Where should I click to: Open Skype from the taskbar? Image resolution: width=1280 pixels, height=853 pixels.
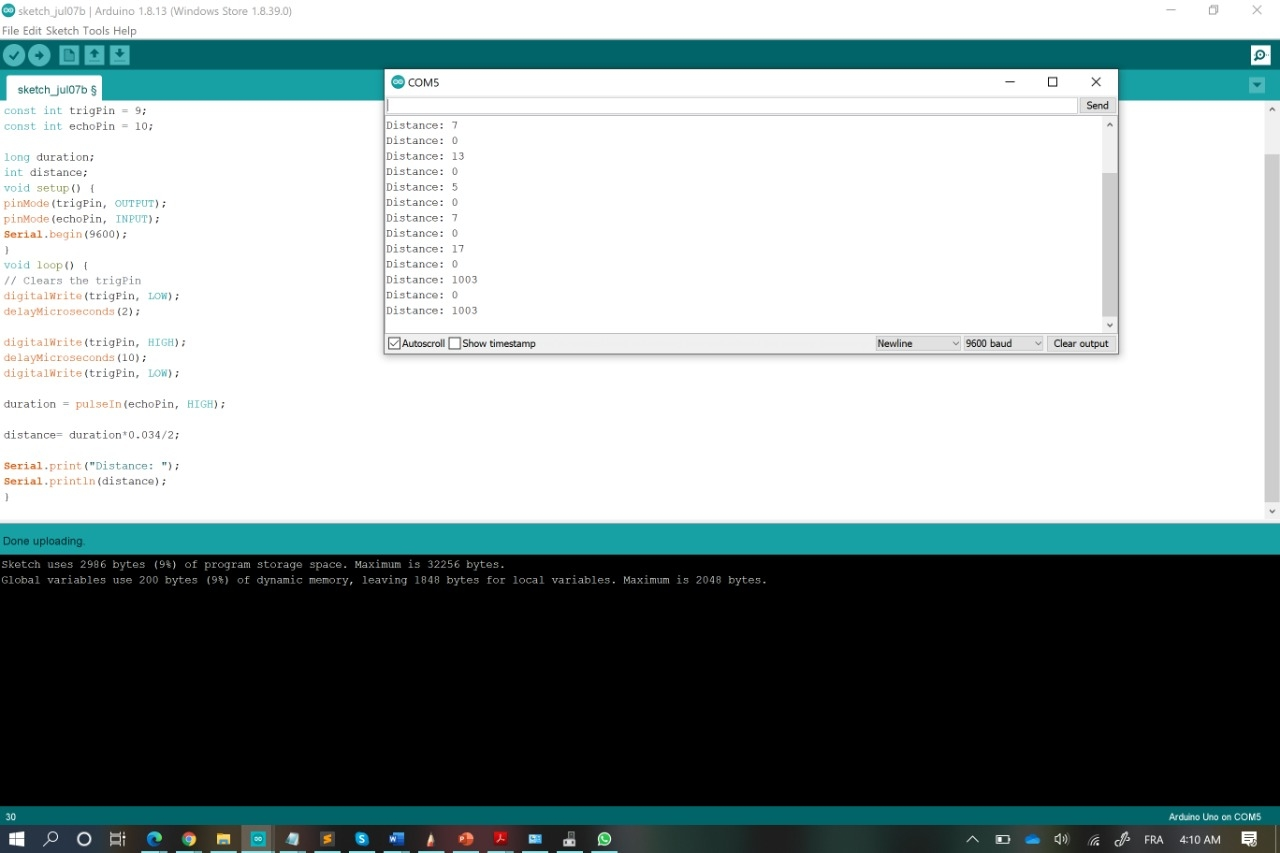click(x=362, y=839)
